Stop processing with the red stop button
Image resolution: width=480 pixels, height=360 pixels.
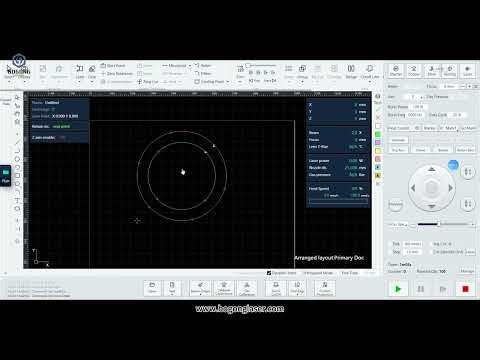(x=465, y=289)
